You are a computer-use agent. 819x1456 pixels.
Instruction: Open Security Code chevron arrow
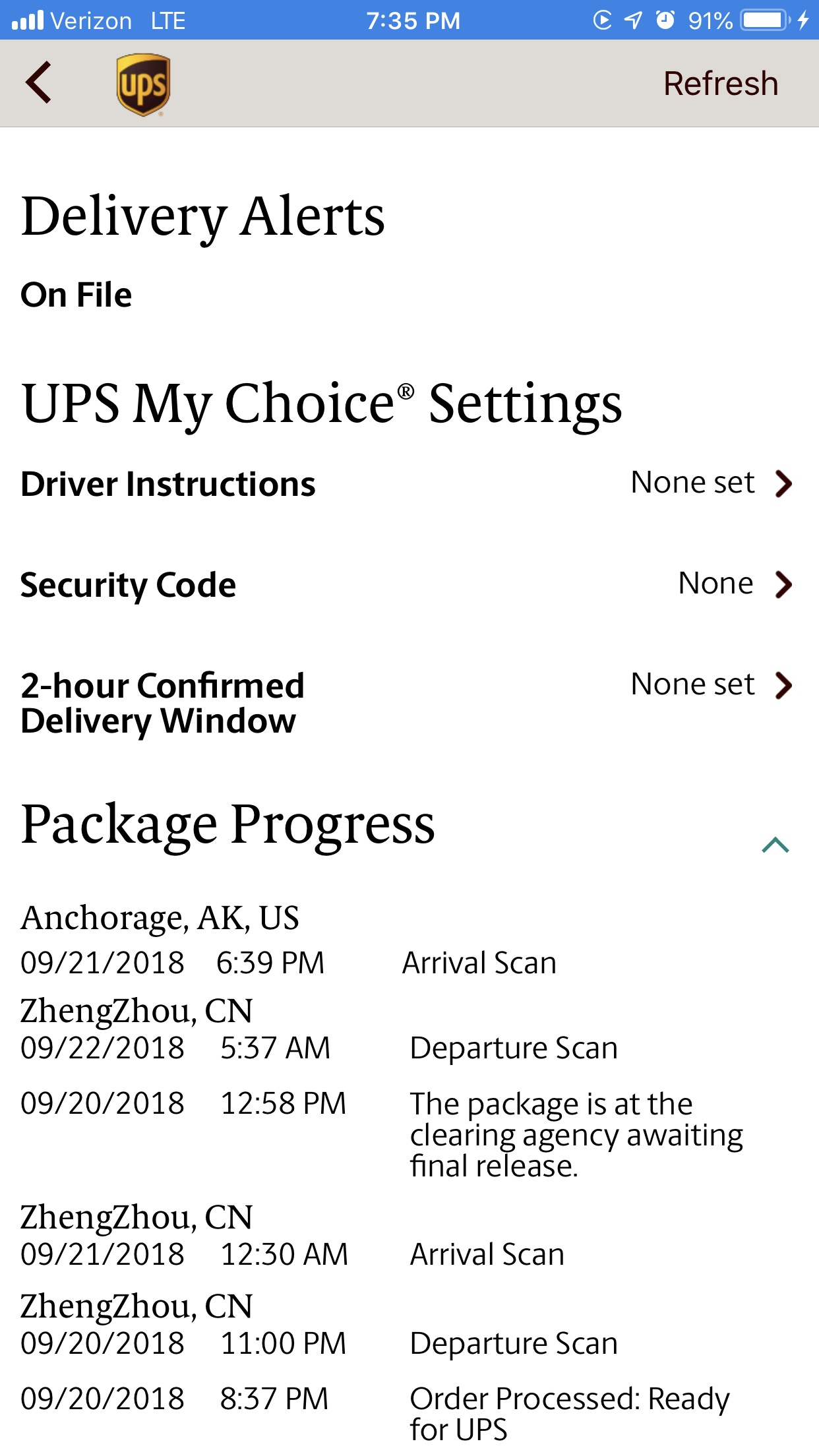tap(783, 584)
